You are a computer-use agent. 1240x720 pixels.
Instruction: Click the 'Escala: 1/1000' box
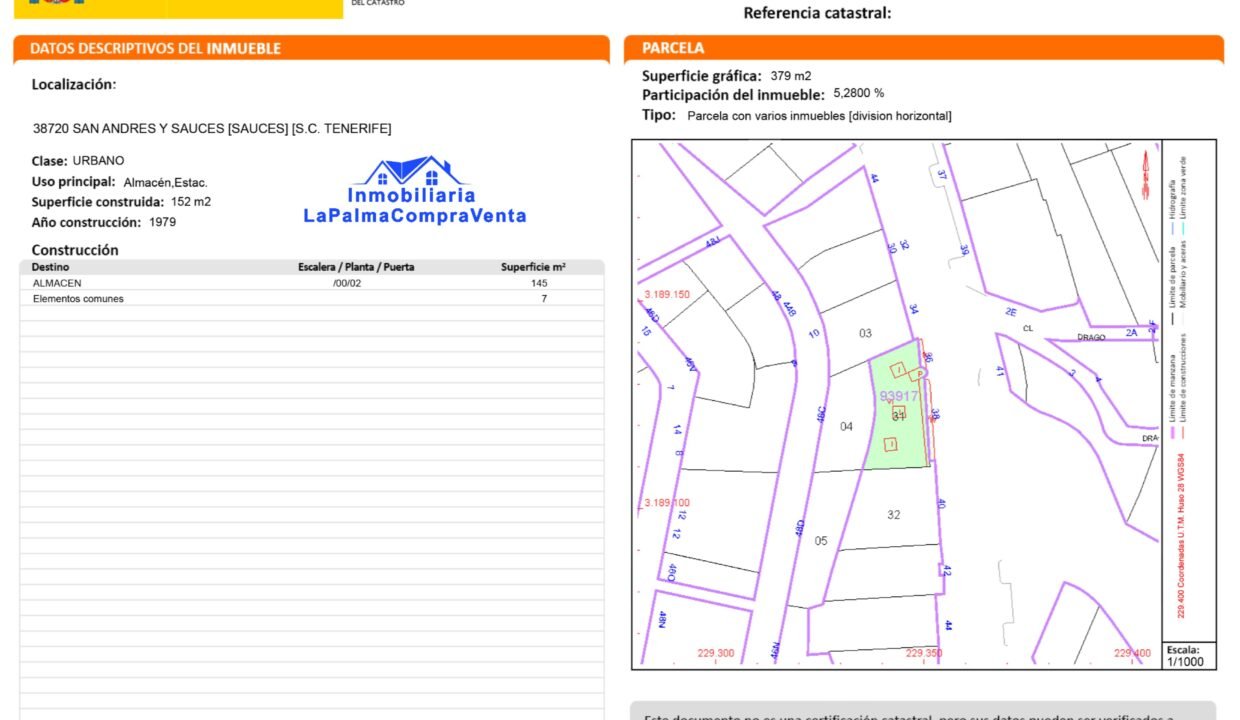(1189, 655)
